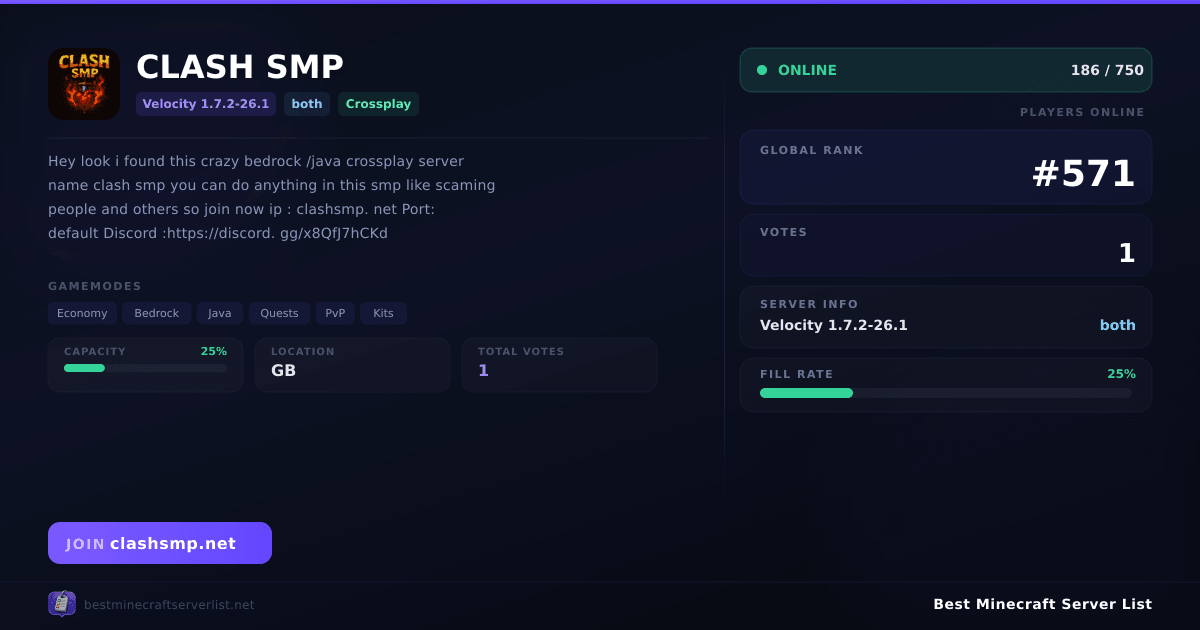Click the PLAYERS ONLINE label
Screen dimensions: 1200x630
tap(1082, 112)
